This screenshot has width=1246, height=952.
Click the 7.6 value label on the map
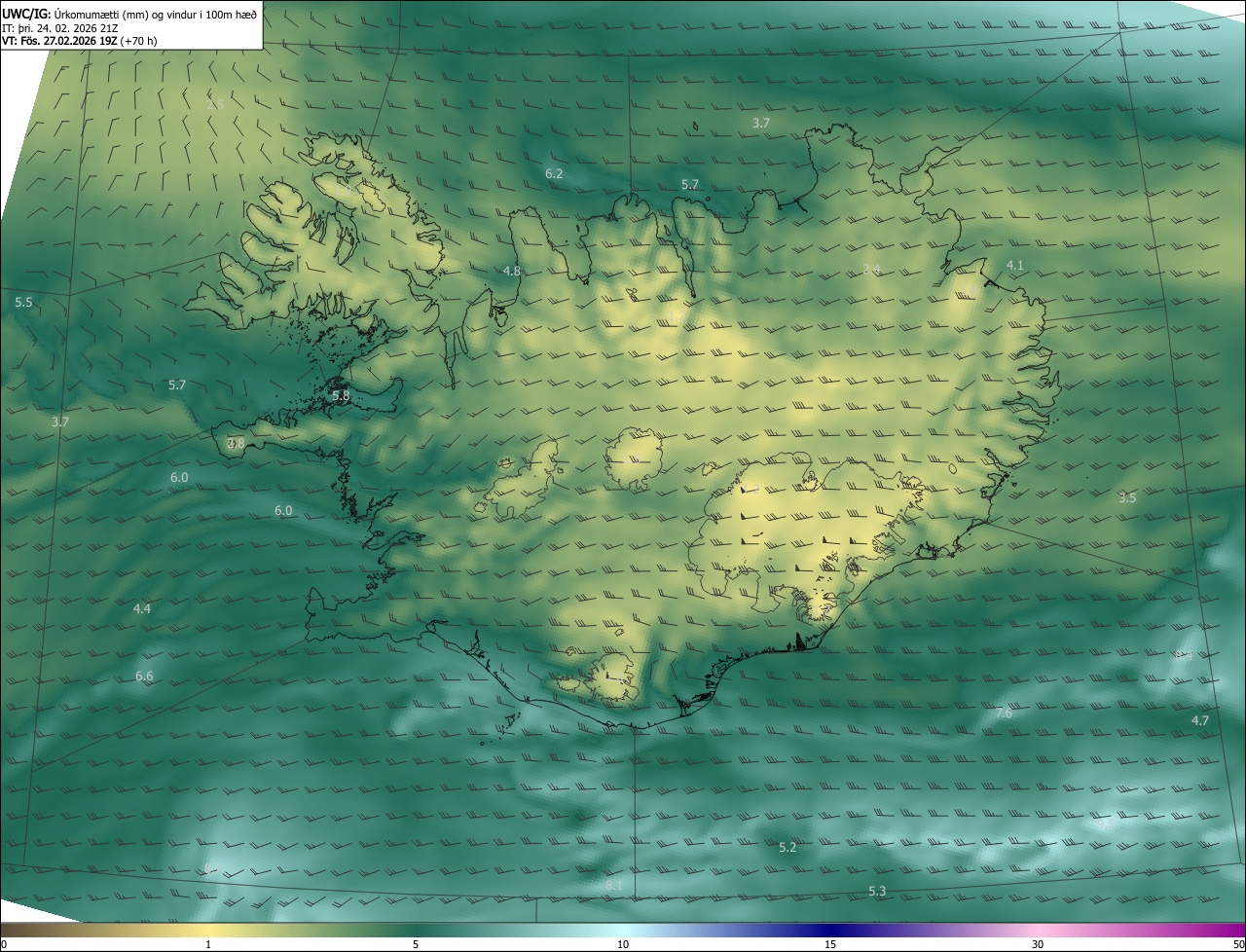pyautogui.click(x=1004, y=714)
